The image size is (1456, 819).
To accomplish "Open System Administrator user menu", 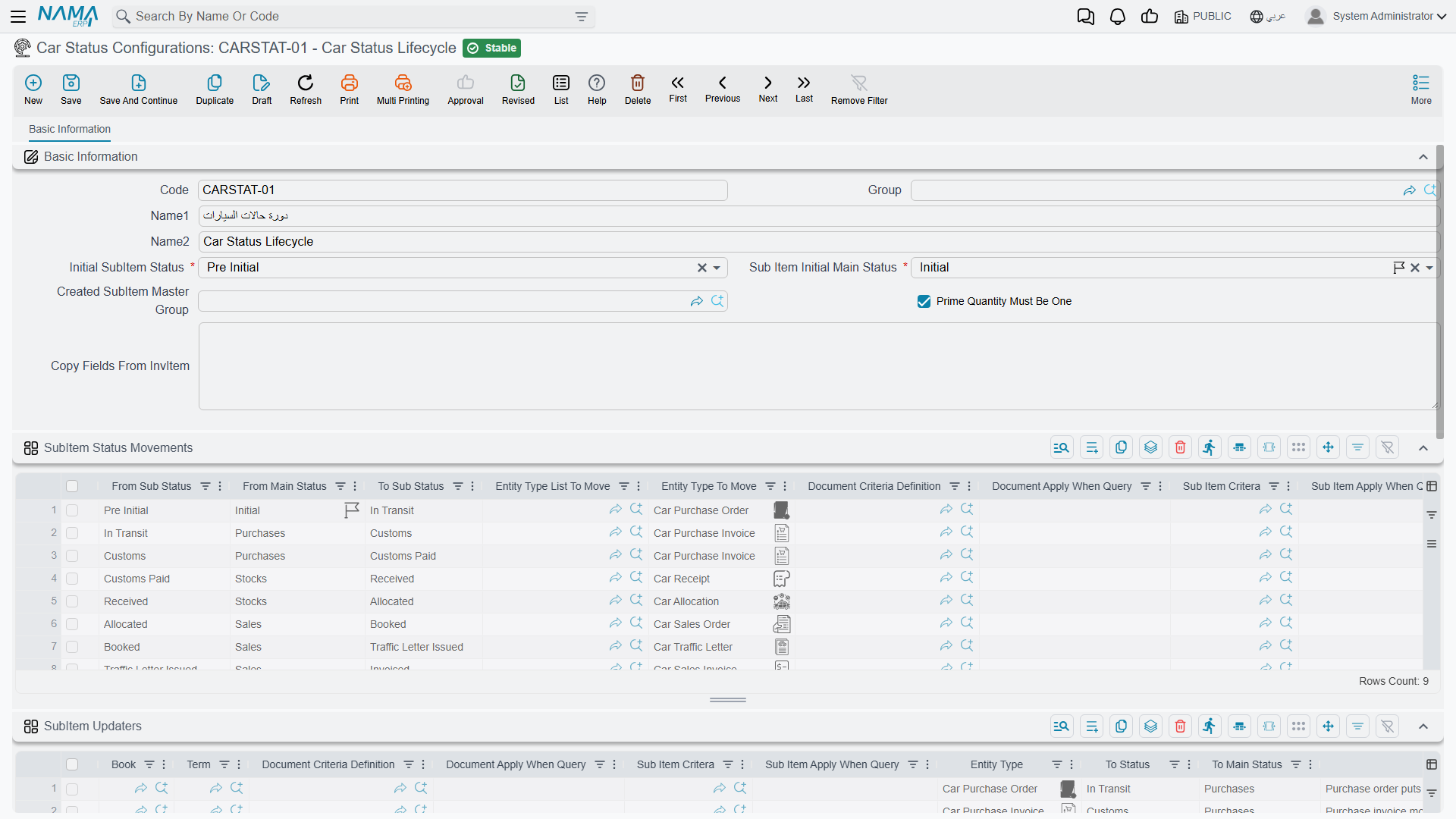I will [x=1376, y=16].
